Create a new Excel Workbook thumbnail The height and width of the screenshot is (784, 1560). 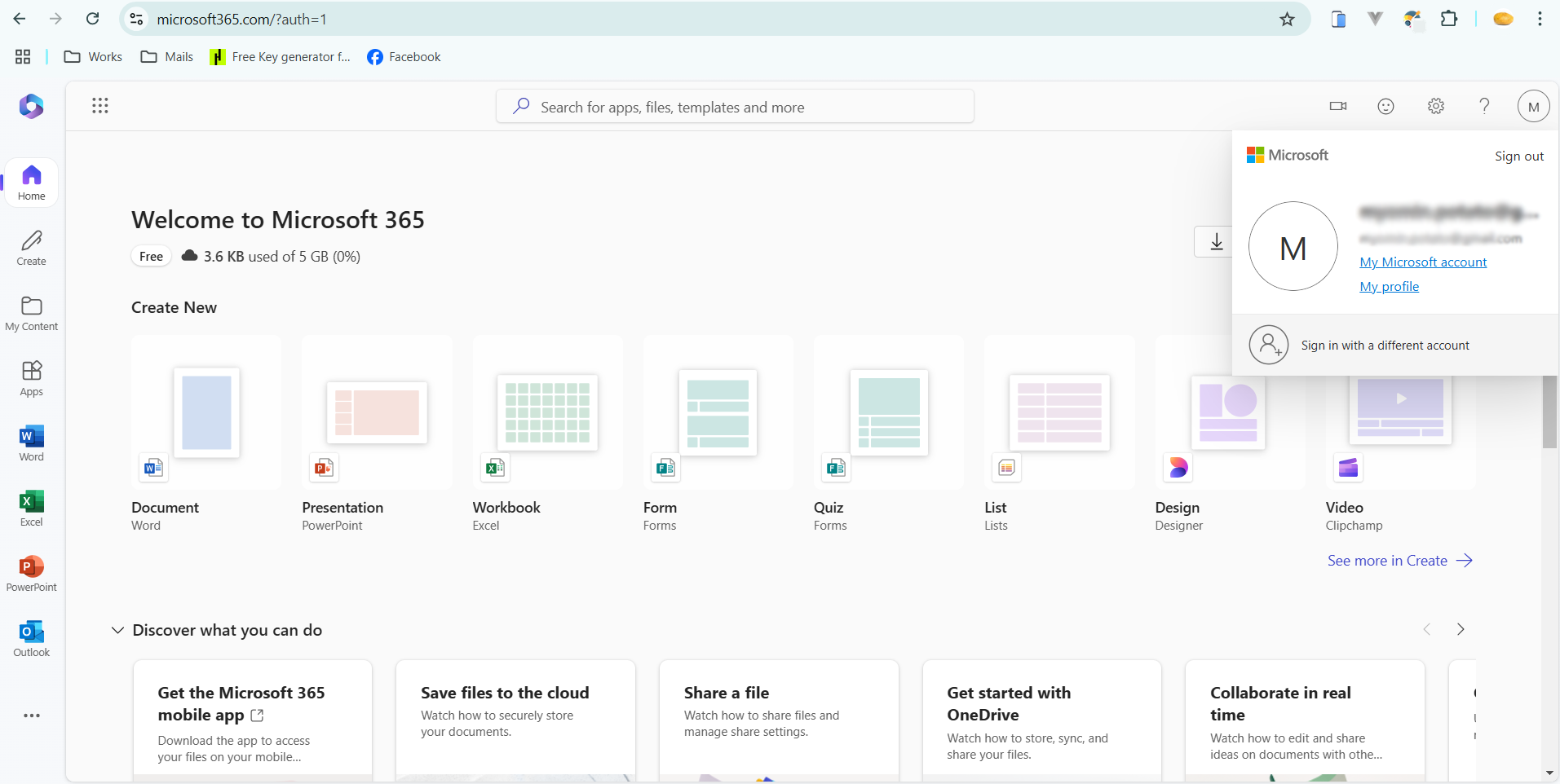[547, 413]
